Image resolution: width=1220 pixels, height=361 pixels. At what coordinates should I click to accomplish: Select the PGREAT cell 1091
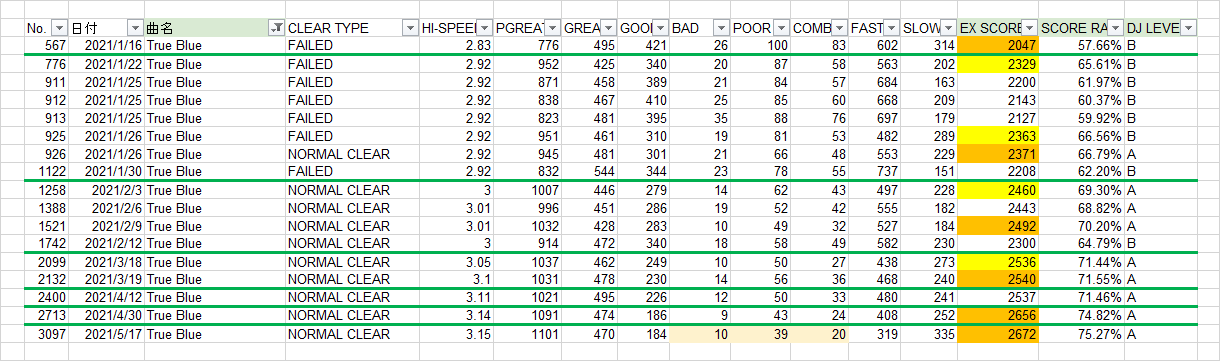pyautogui.click(x=527, y=315)
